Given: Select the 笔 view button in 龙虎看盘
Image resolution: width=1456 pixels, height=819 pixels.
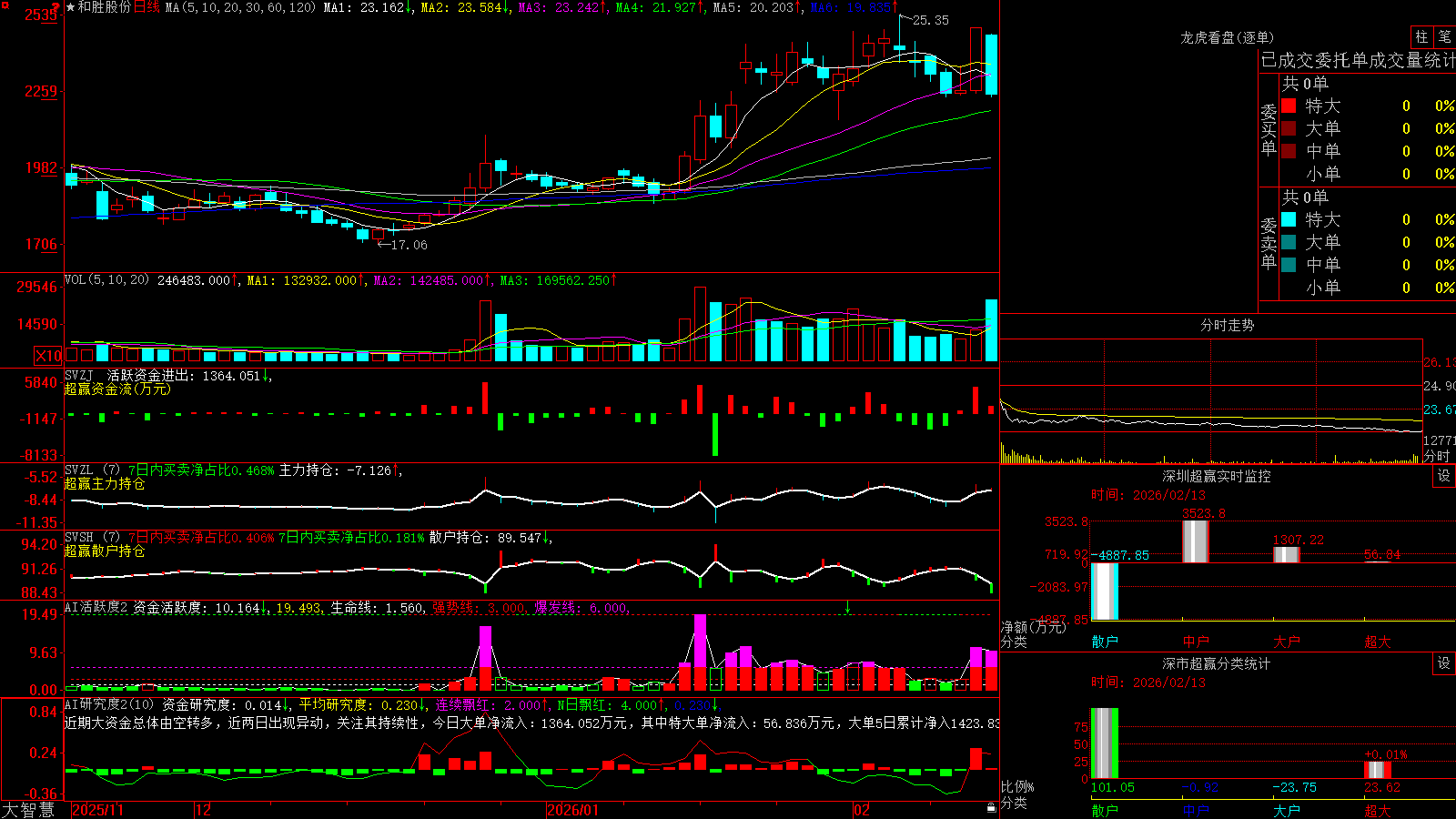Looking at the screenshot, I should (1444, 36).
